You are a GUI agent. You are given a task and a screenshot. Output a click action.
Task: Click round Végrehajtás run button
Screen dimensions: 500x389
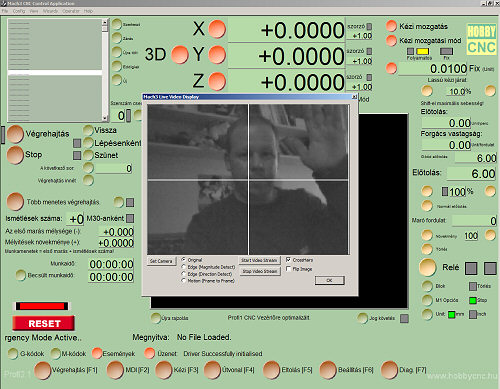pyautogui.click(x=15, y=134)
